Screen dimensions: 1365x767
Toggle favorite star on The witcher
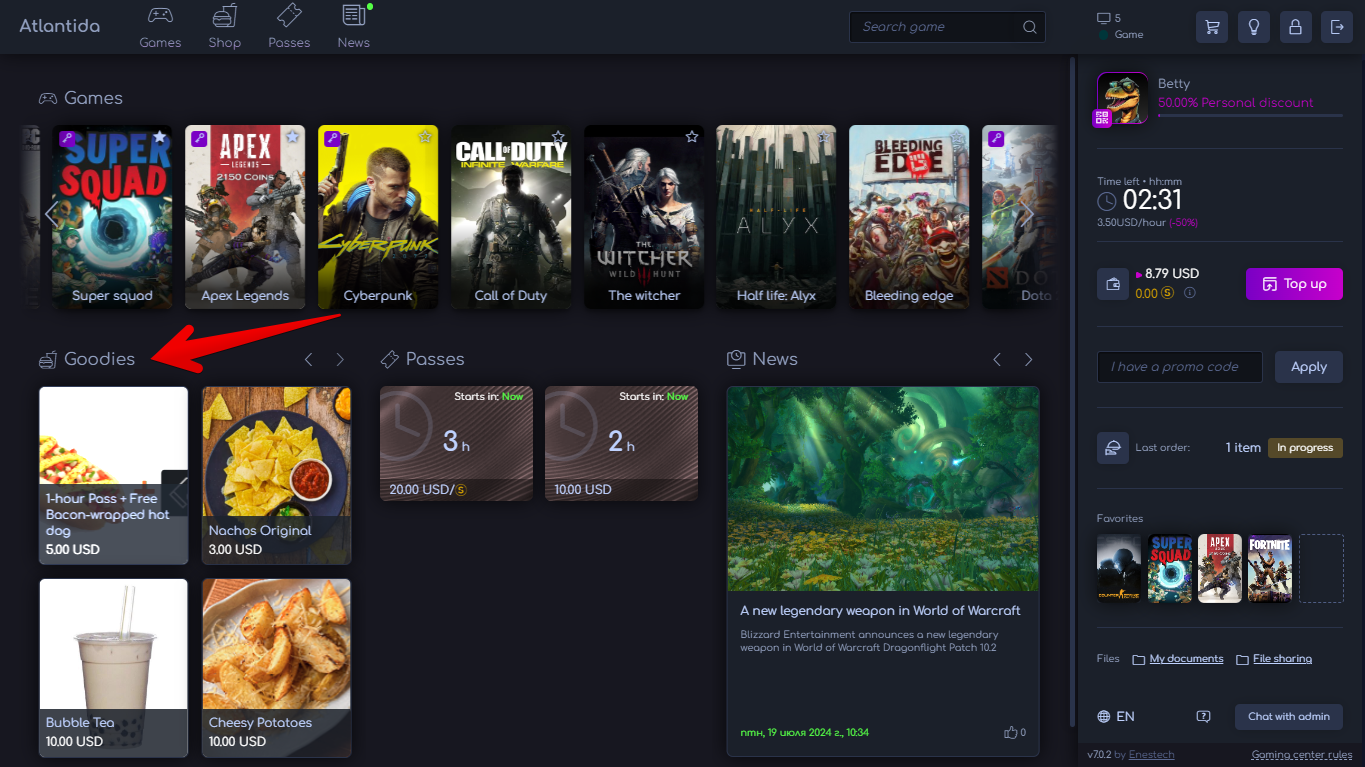(x=691, y=137)
